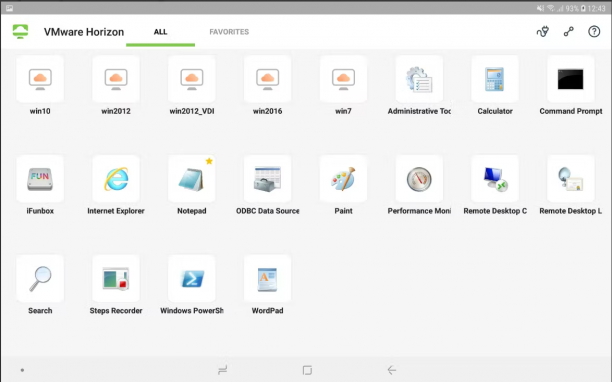Launch the Search magnifier app icon
The width and height of the screenshot is (612, 382).
click(x=40, y=278)
